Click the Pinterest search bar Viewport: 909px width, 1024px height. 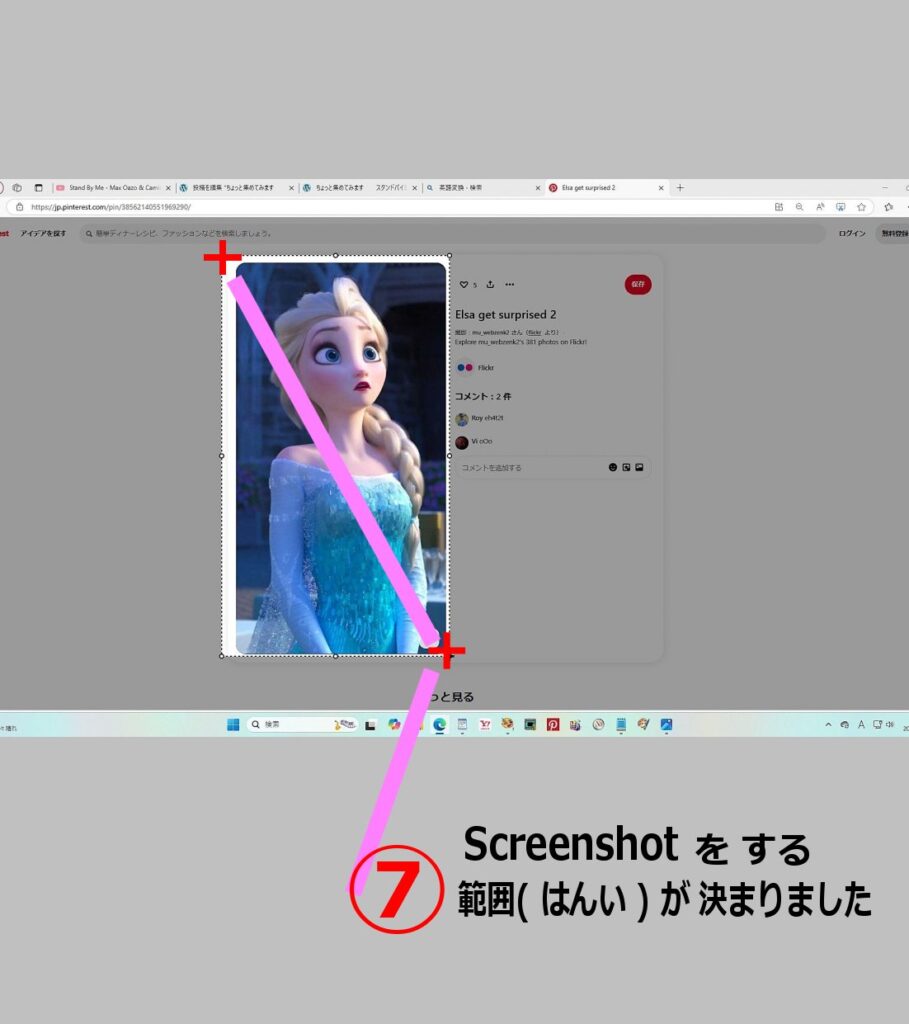452,233
